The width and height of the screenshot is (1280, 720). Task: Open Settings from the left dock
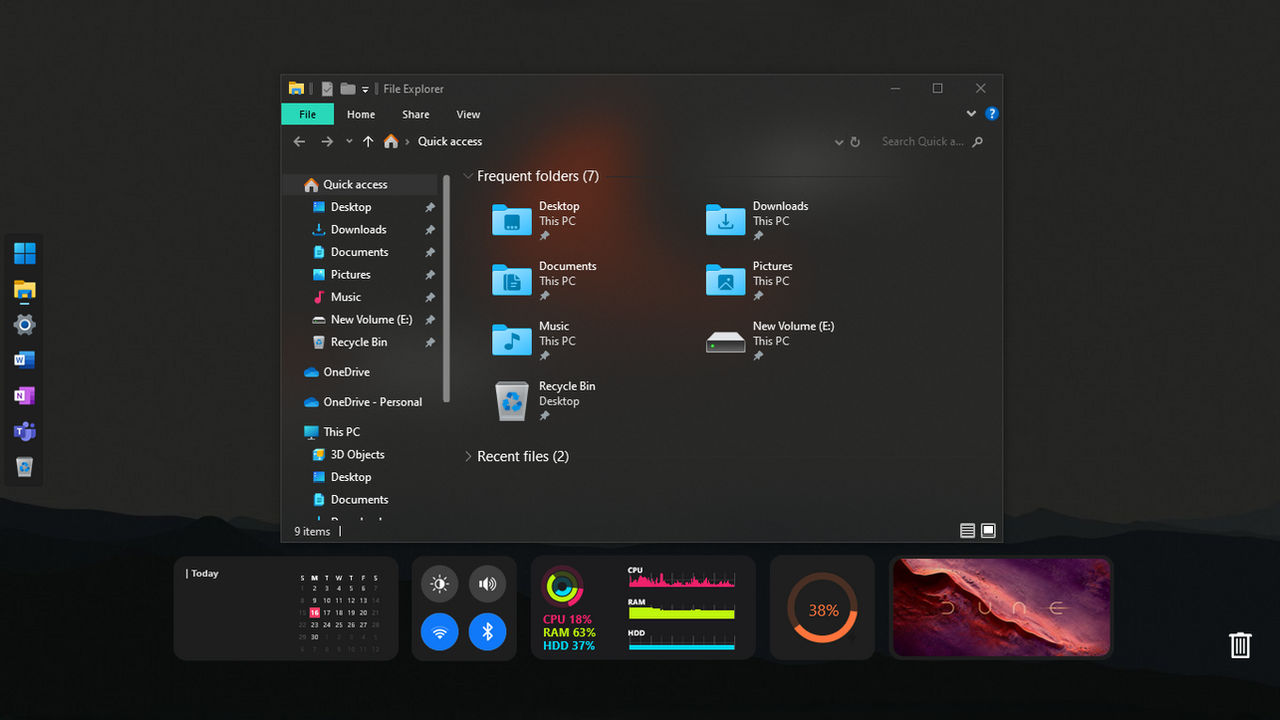[x=24, y=324]
